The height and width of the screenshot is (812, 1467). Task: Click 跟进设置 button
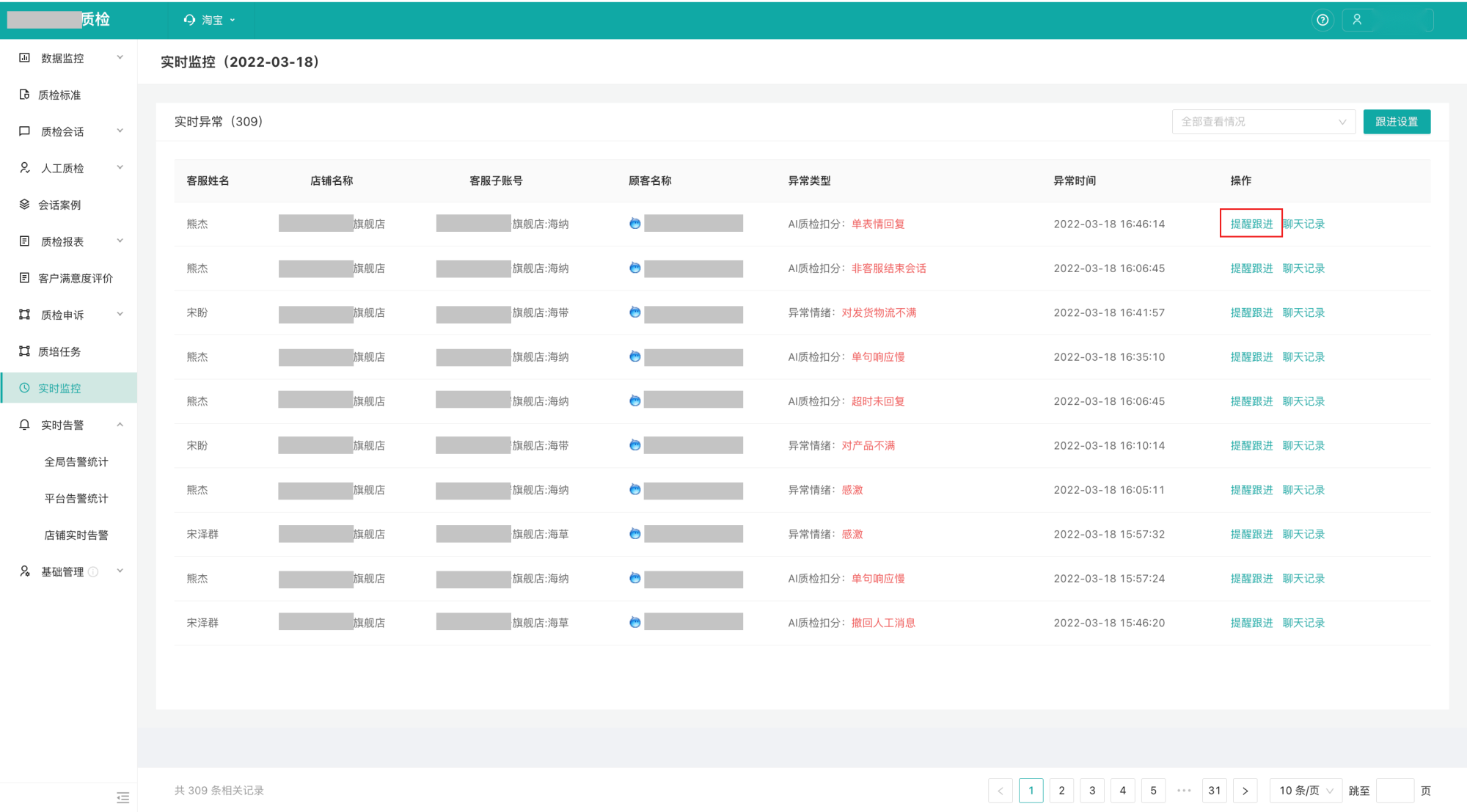pos(1397,121)
